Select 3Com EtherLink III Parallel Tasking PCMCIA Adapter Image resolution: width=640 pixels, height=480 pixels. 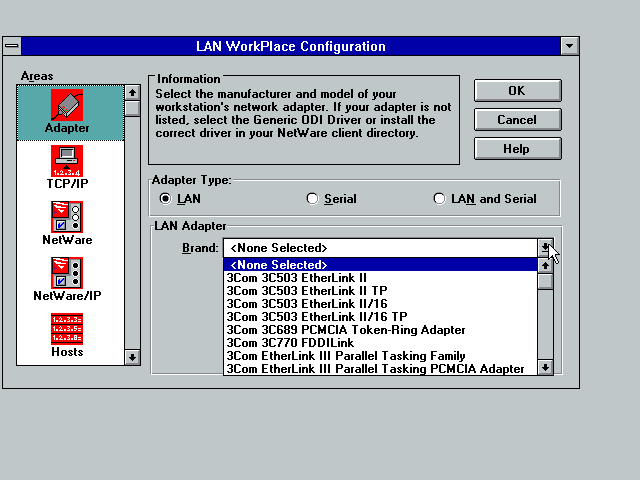click(x=380, y=369)
